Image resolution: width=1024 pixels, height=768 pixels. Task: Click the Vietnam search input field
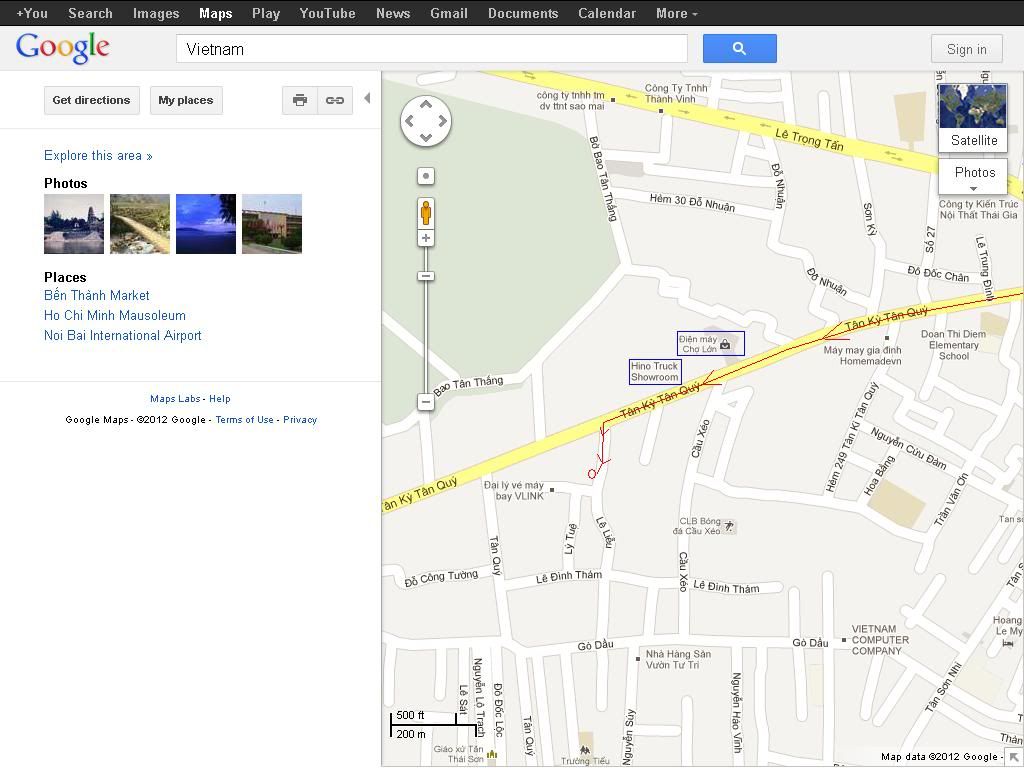[432, 49]
